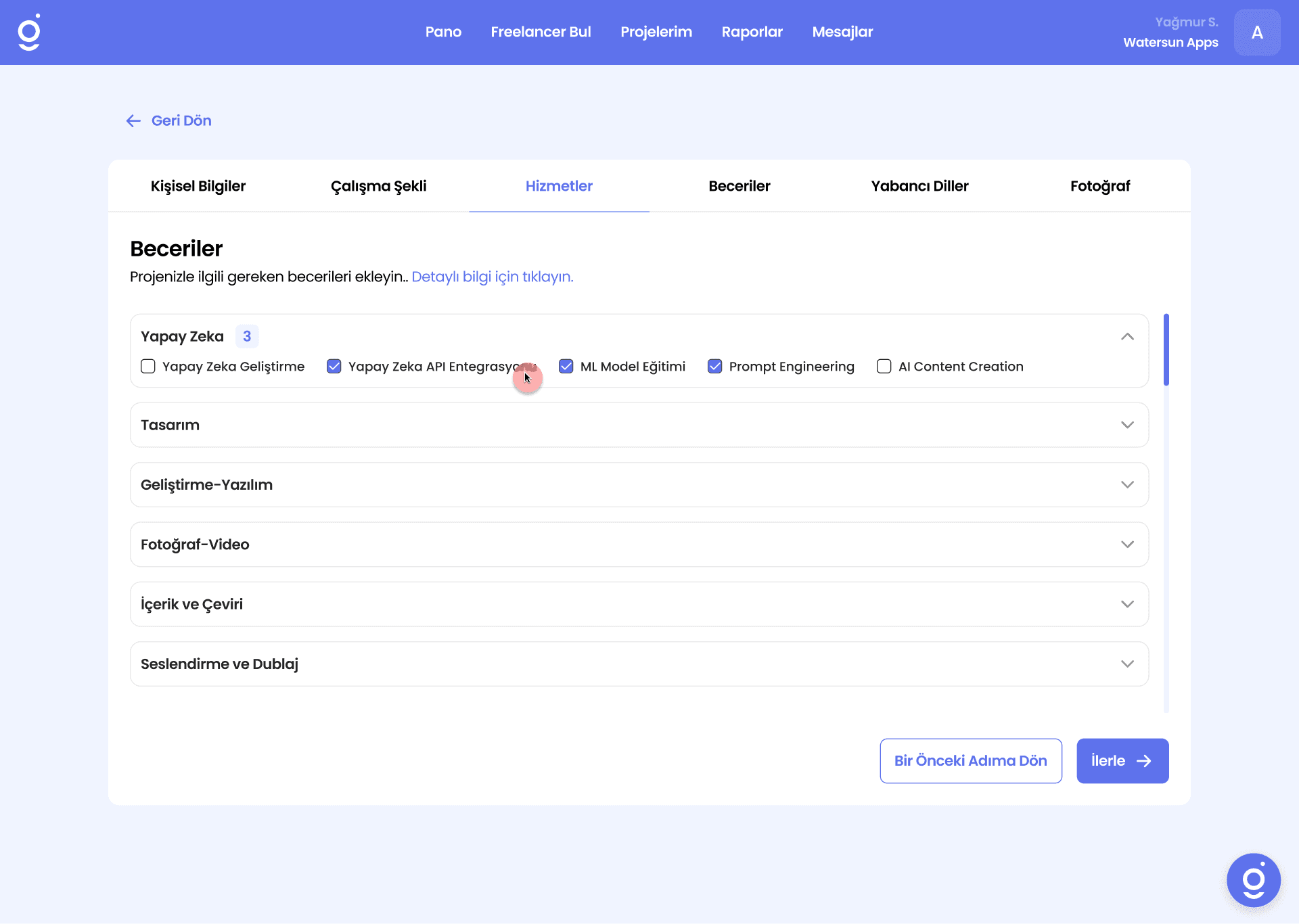
Task: Check the Yapay Zeka Geliştirme checkbox
Action: tap(148, 367)
